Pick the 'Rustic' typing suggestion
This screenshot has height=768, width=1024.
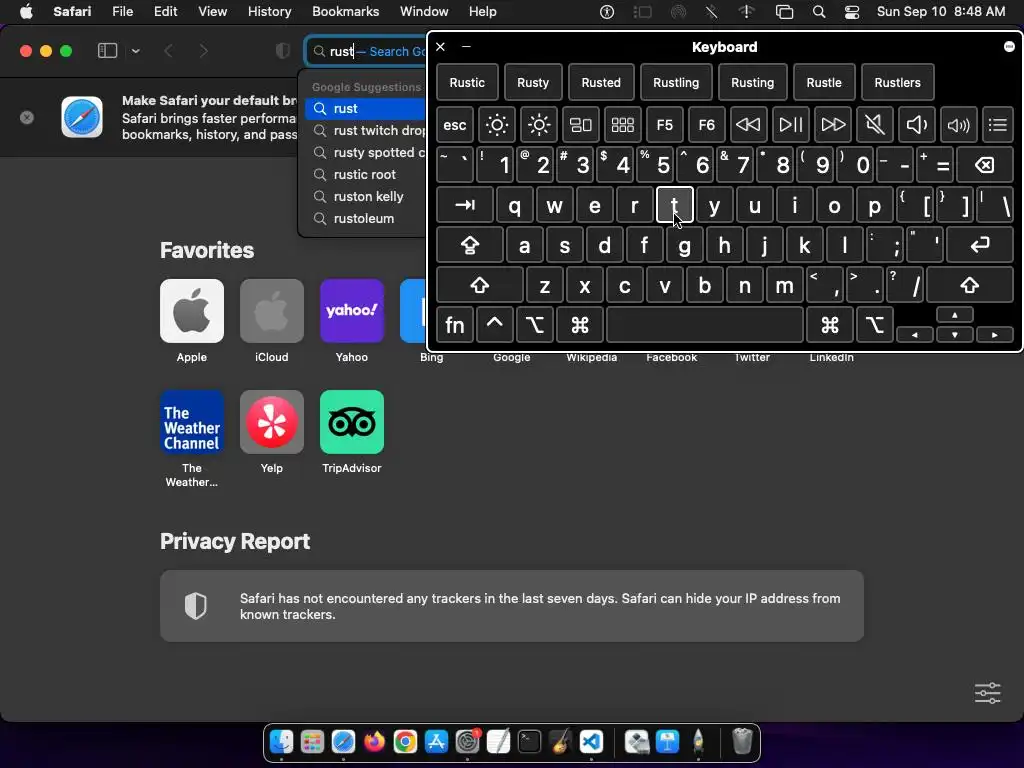point(467,83)
